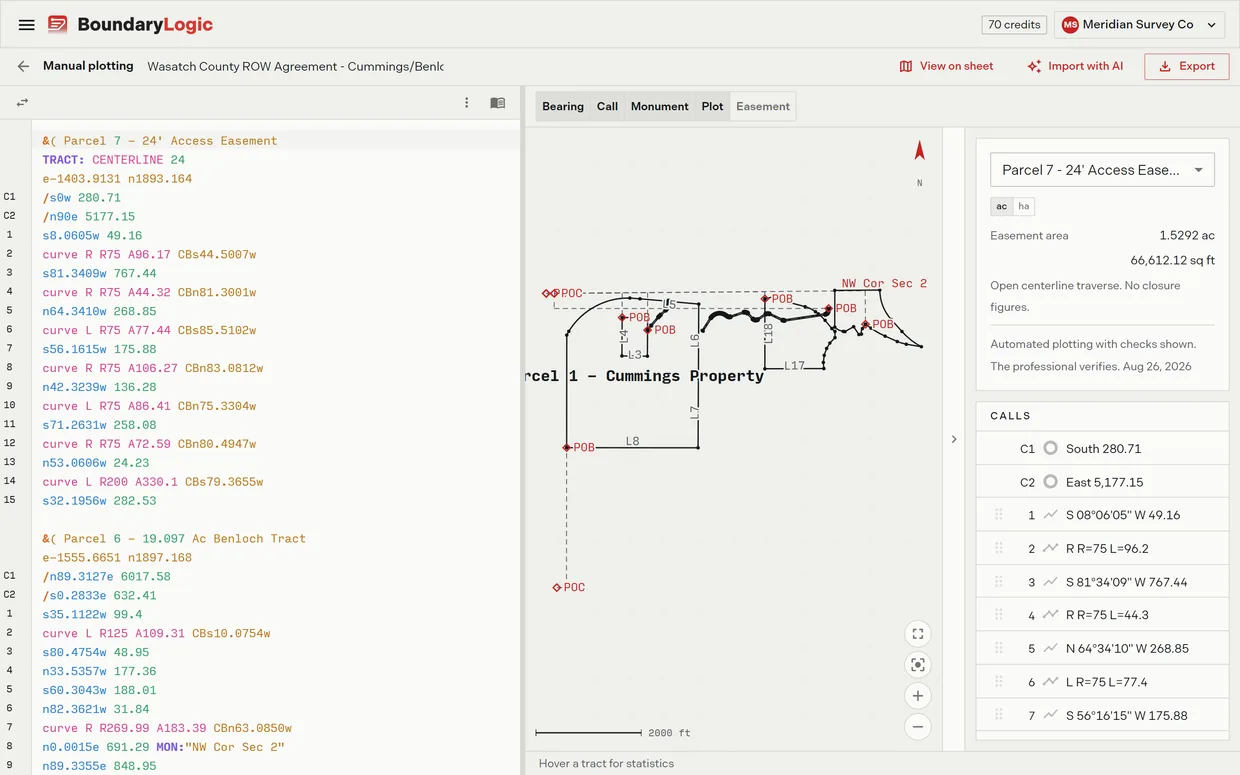
Task: Open the hamburger main menu
Action: click(27, 25)
